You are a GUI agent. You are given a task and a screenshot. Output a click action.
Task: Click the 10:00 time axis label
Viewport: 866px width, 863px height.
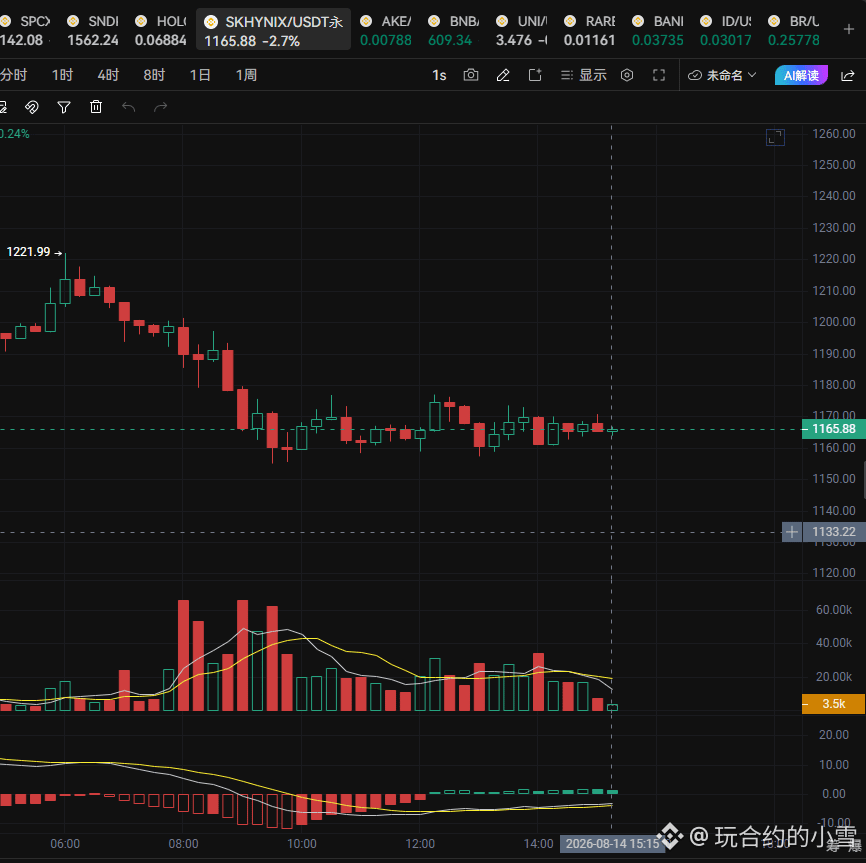(x=302, y=844)
